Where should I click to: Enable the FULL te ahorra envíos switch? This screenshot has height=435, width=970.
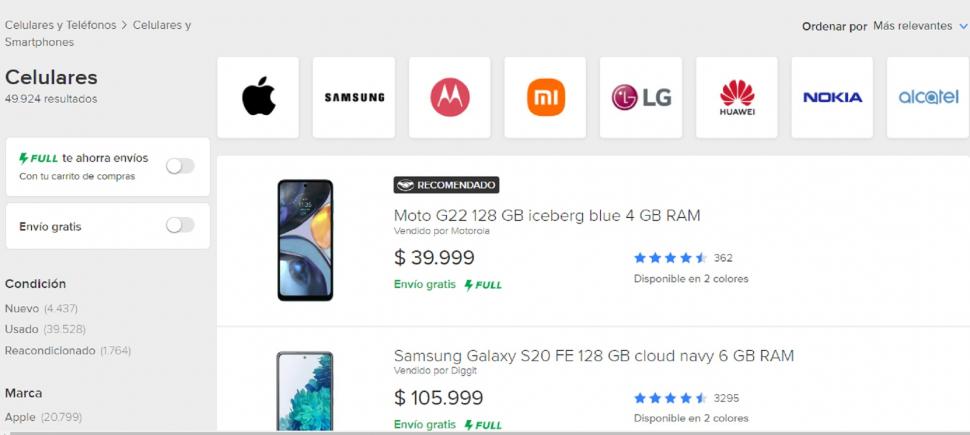(180, 166)
